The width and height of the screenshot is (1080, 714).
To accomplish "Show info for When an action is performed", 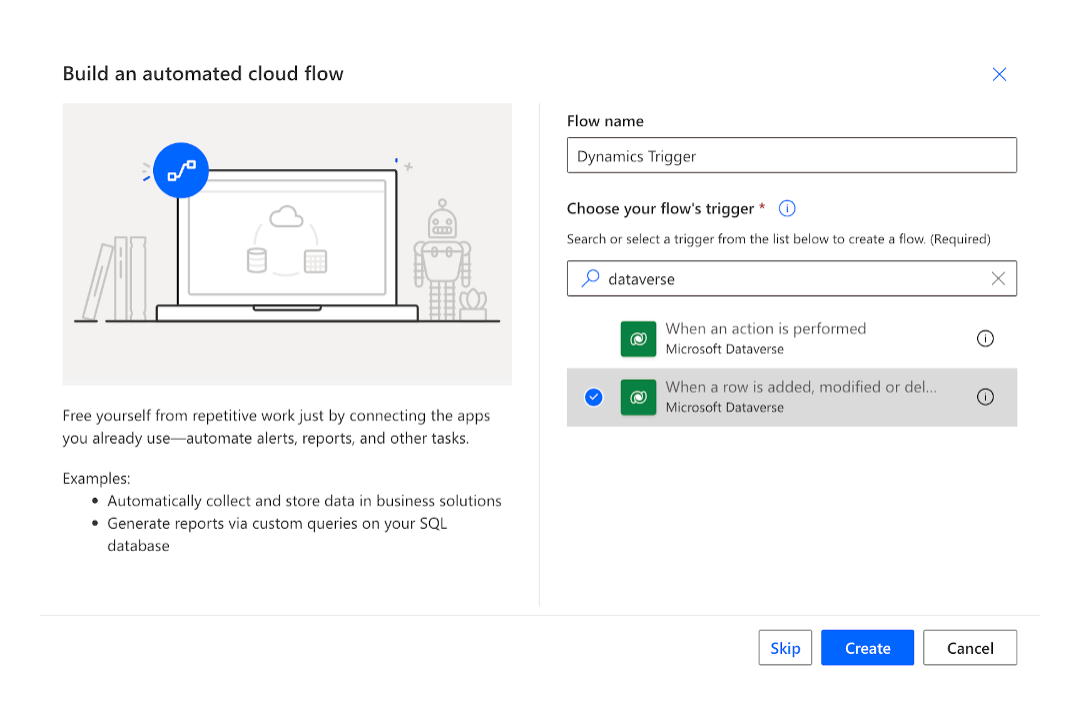I will pos(985,339).
